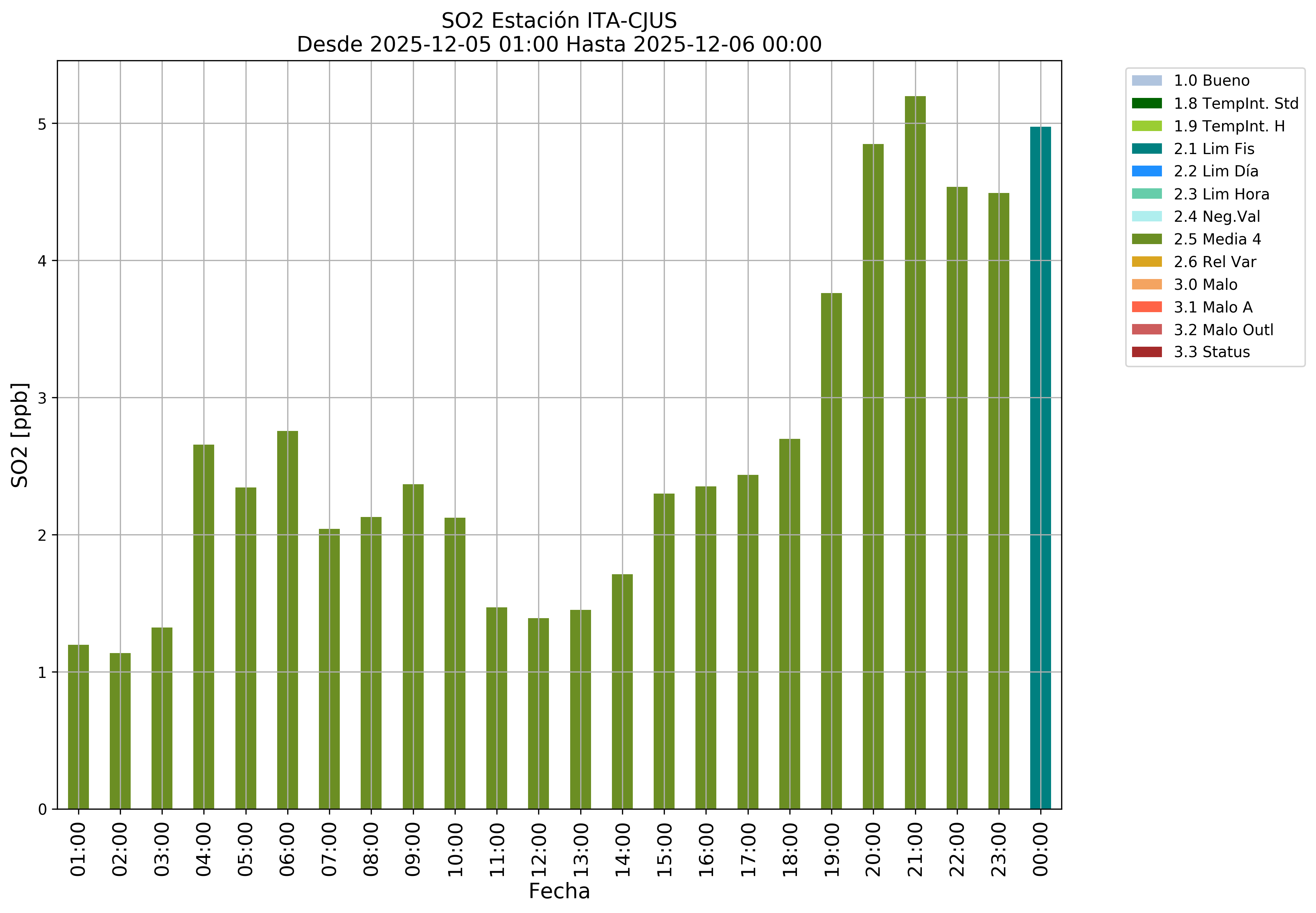Click the y-axis tick label 5
This screenshot has width=1316, height=913.
click(x=42, y=124)
